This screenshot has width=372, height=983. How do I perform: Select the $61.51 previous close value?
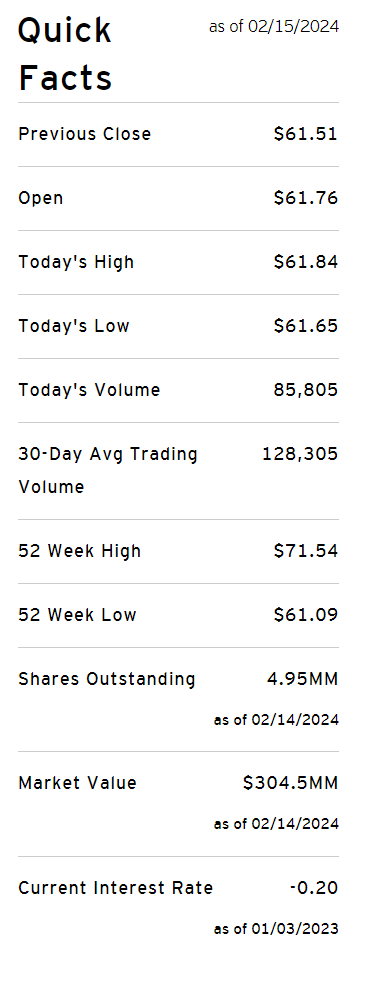pos(306,134)
